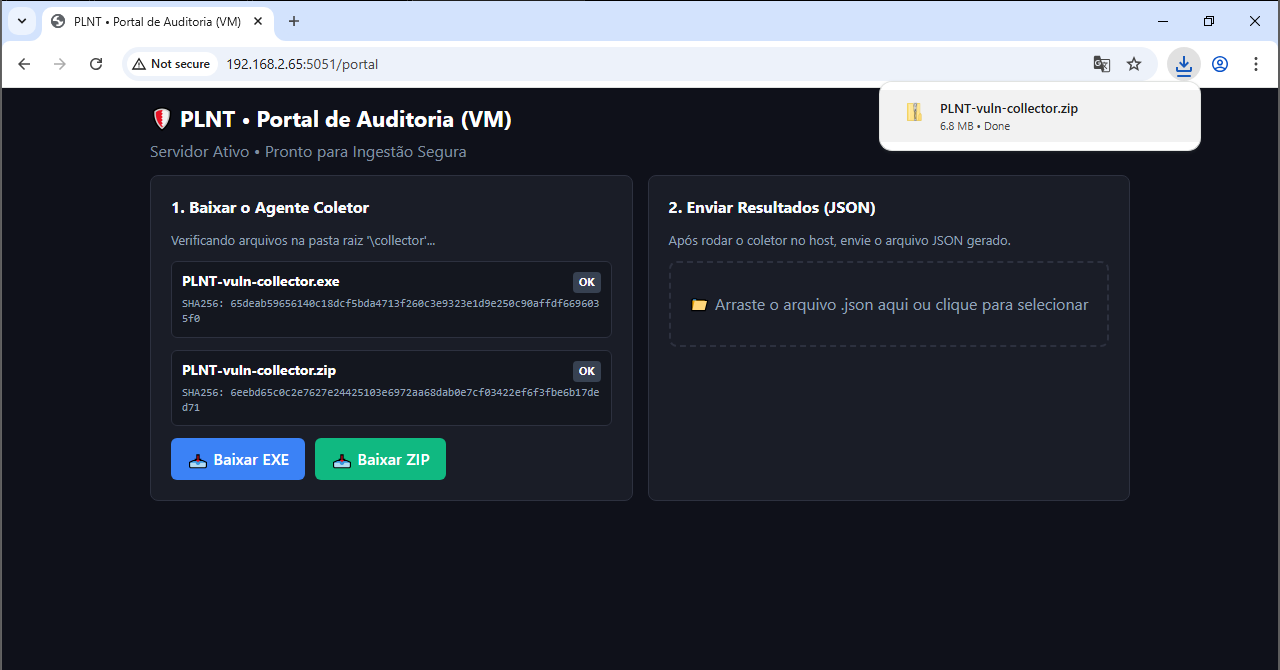Bookmark this page with star icon

click(1134, 64)
